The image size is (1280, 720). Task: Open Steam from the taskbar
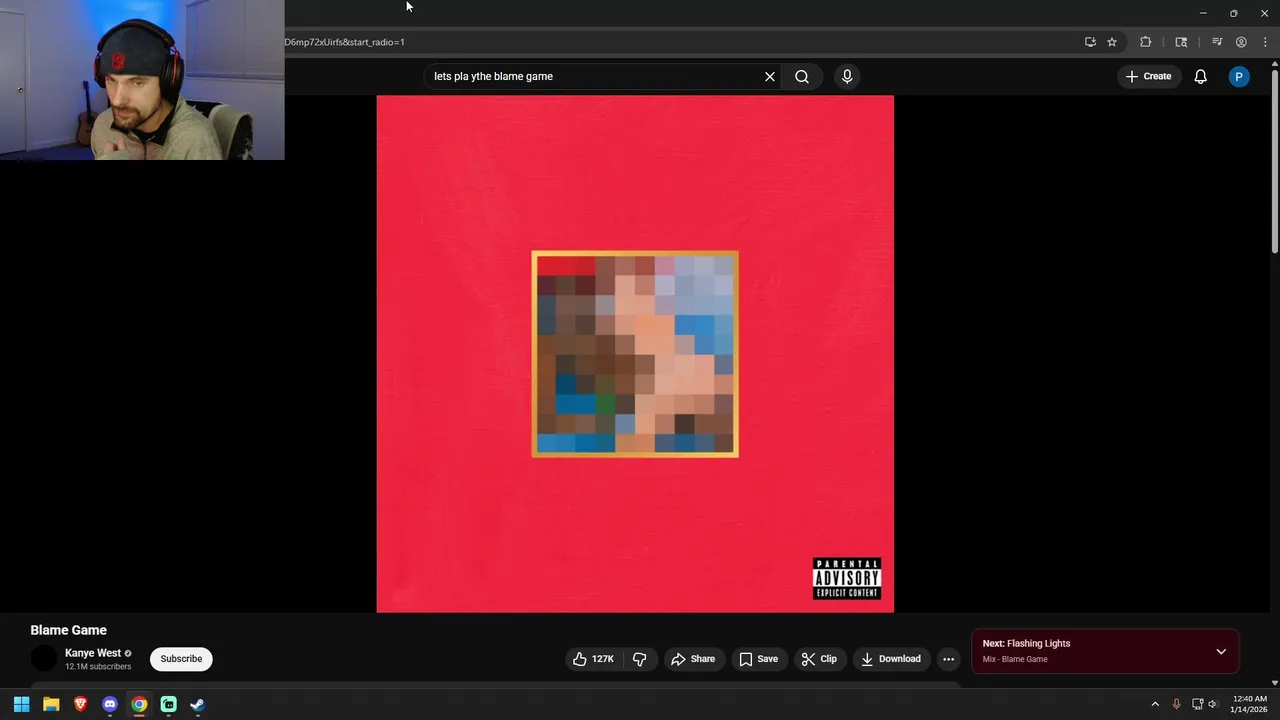coord(198,704)
